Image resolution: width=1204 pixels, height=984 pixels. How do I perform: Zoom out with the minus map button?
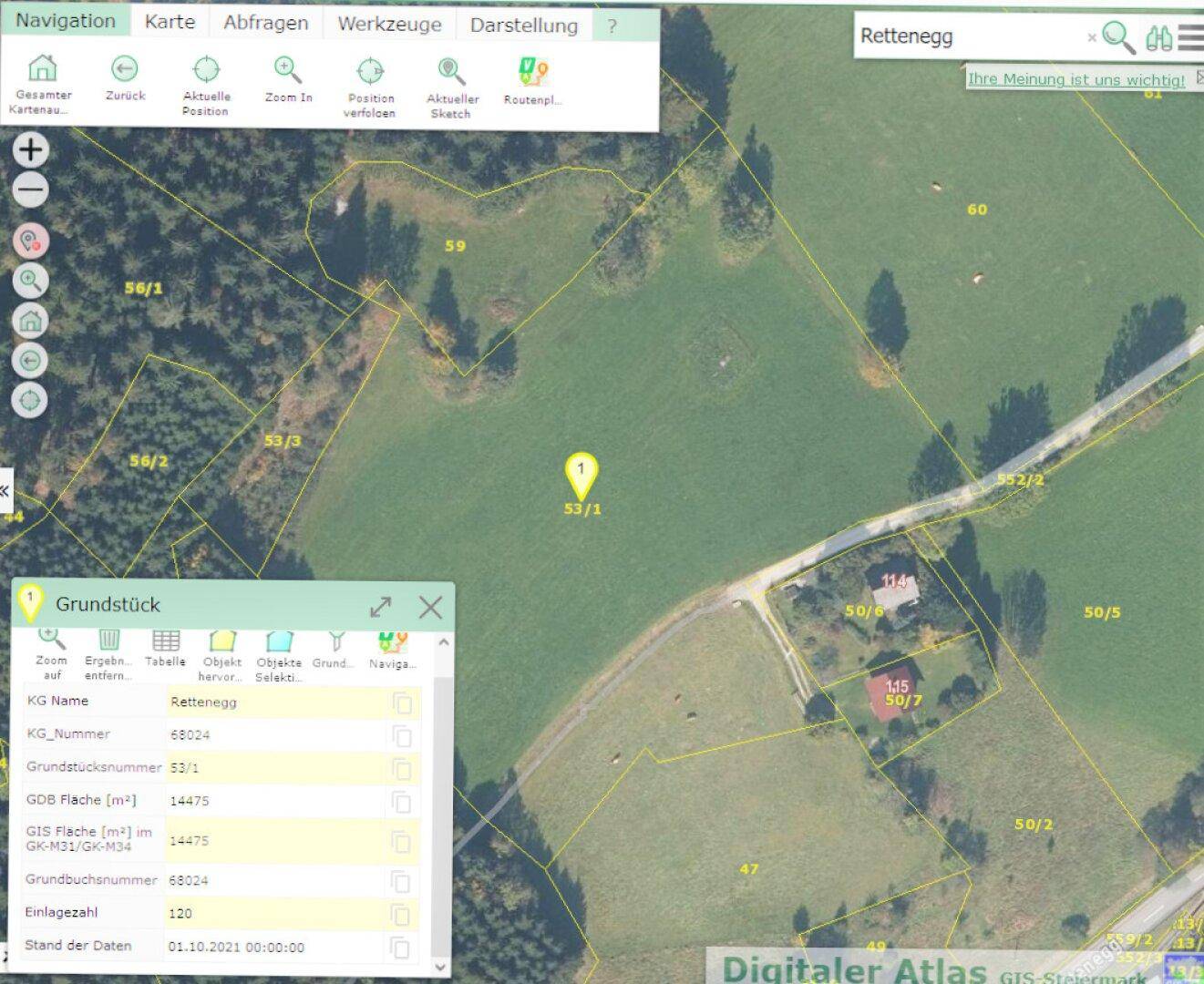pyautogui.click(x=31, y=190)
